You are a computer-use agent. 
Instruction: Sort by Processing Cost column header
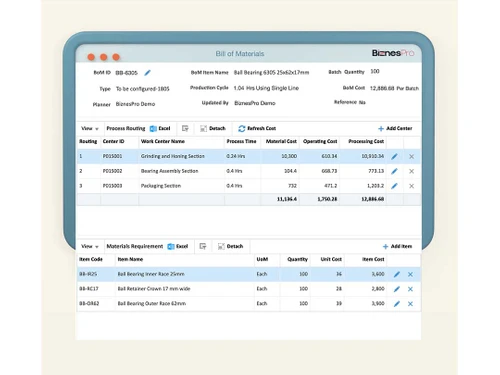pos(366,141)
